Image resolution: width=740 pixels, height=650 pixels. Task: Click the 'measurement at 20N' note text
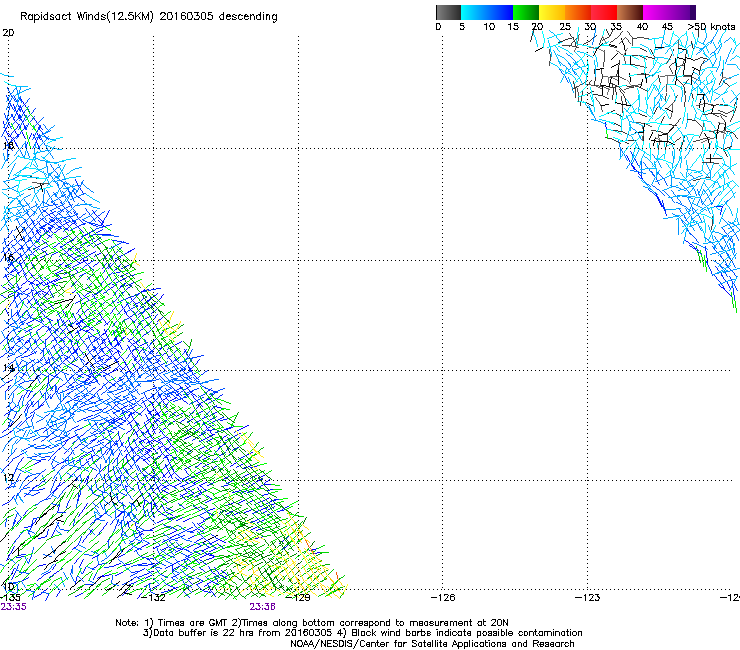[461, 623]
